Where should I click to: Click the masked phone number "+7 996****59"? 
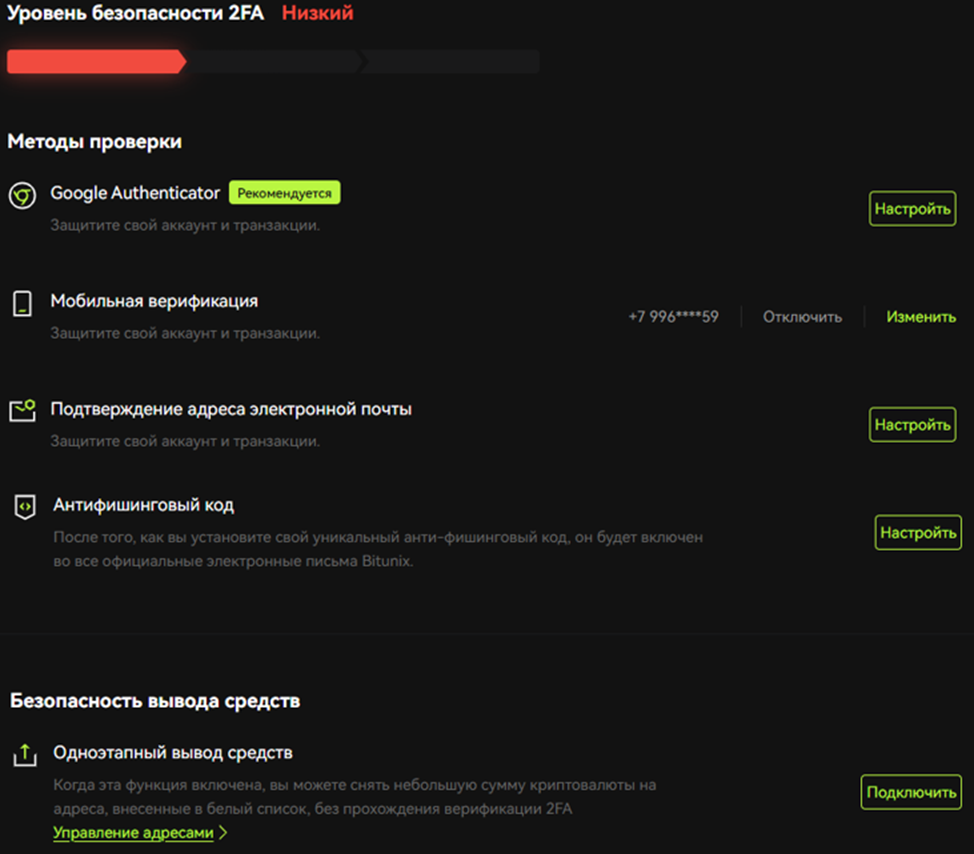672,316
